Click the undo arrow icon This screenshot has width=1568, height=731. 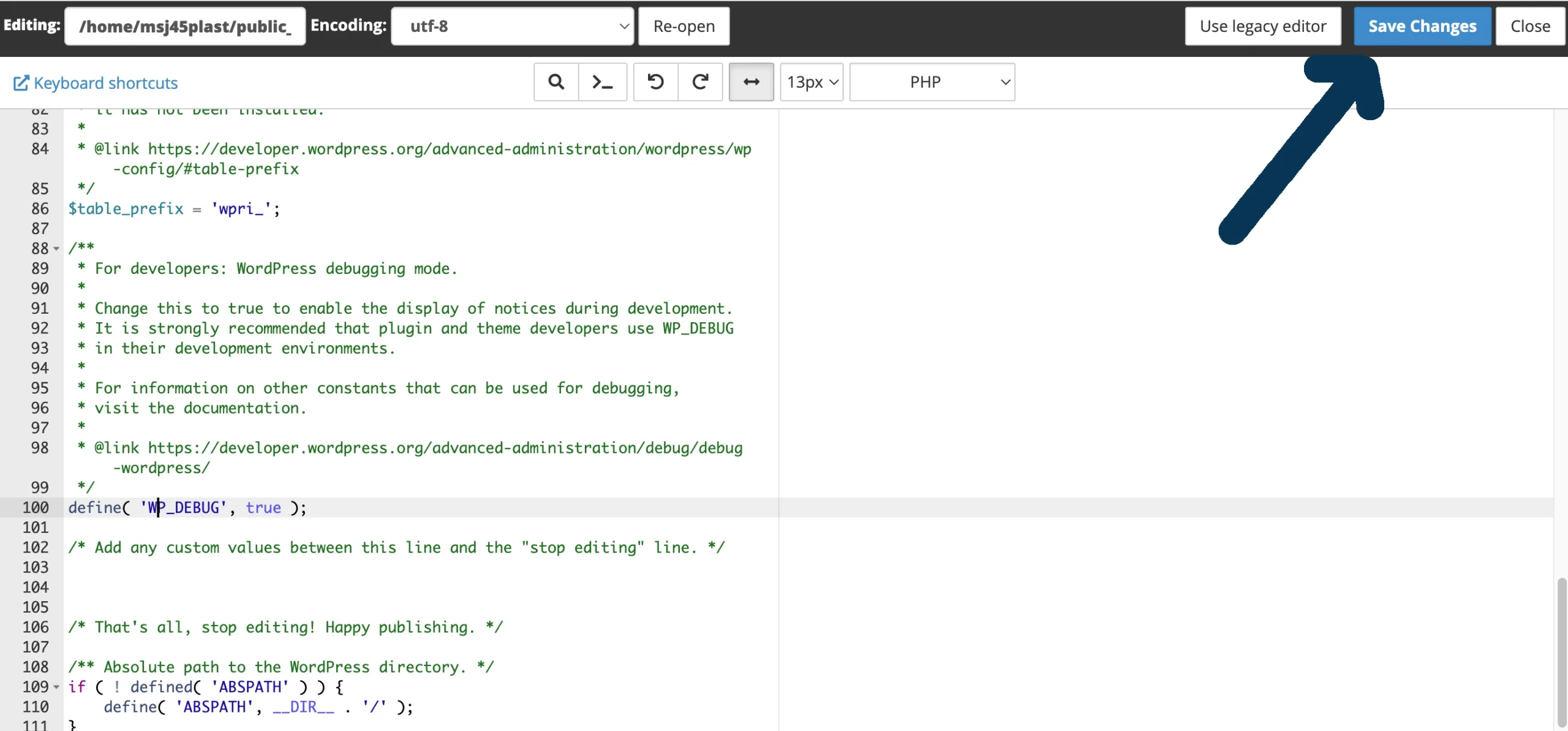[x=655, y=82]
